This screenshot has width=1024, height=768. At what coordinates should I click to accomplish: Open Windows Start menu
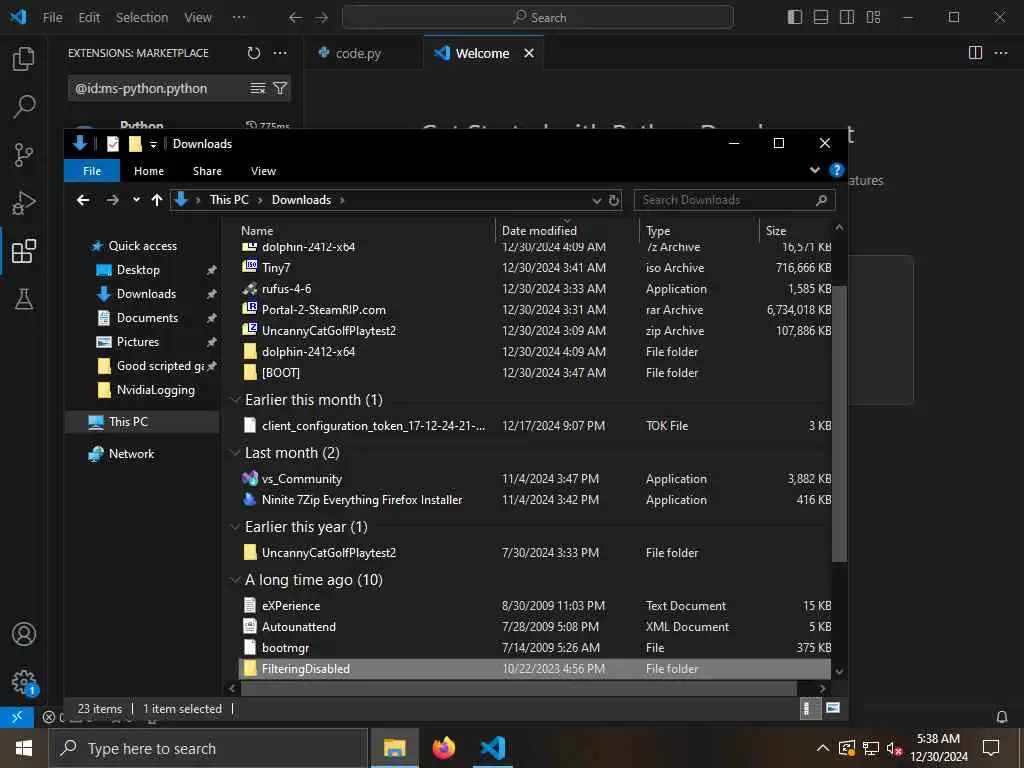click(x=24, y=748)
